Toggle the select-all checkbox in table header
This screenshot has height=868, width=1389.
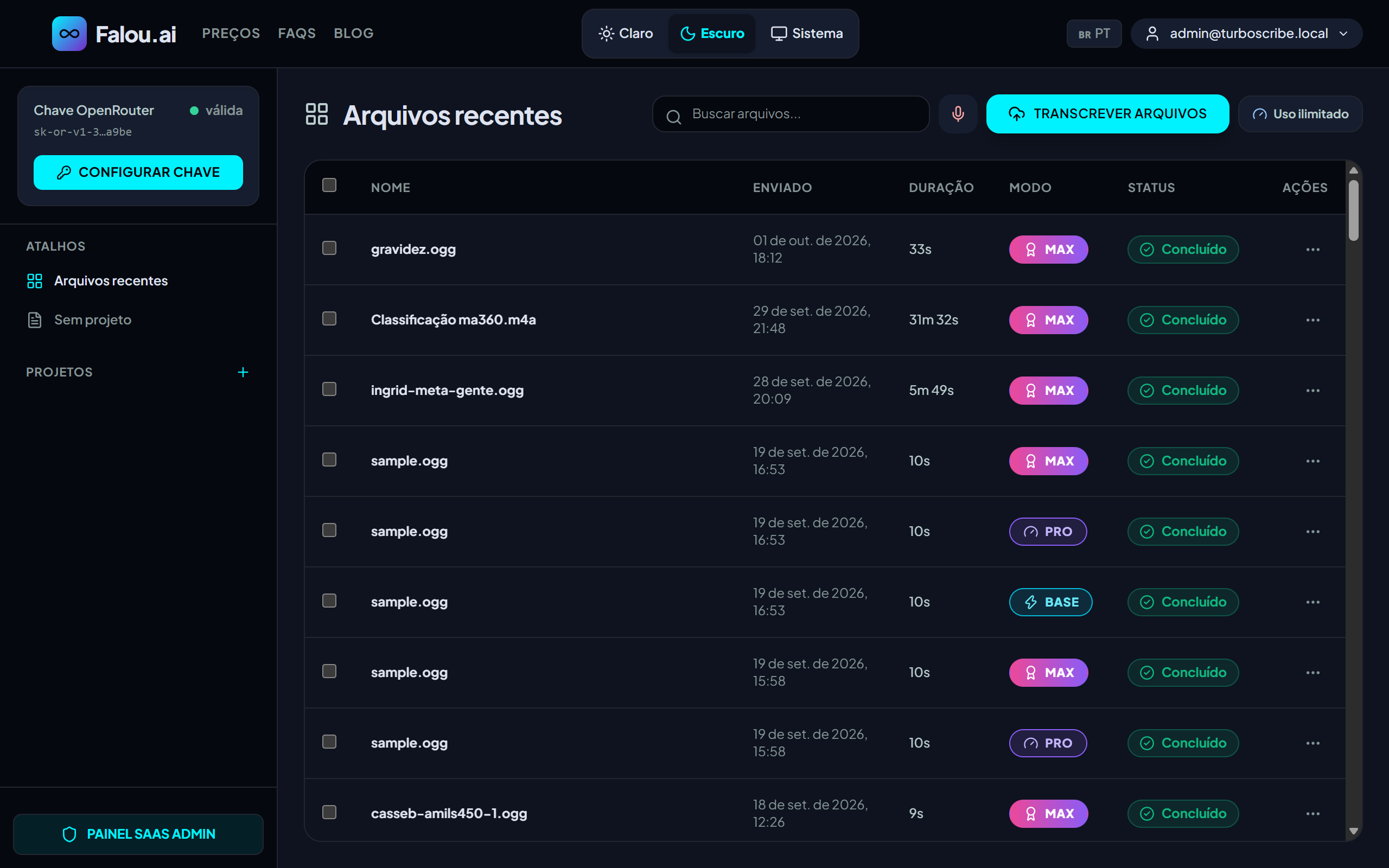coord(329,185)
